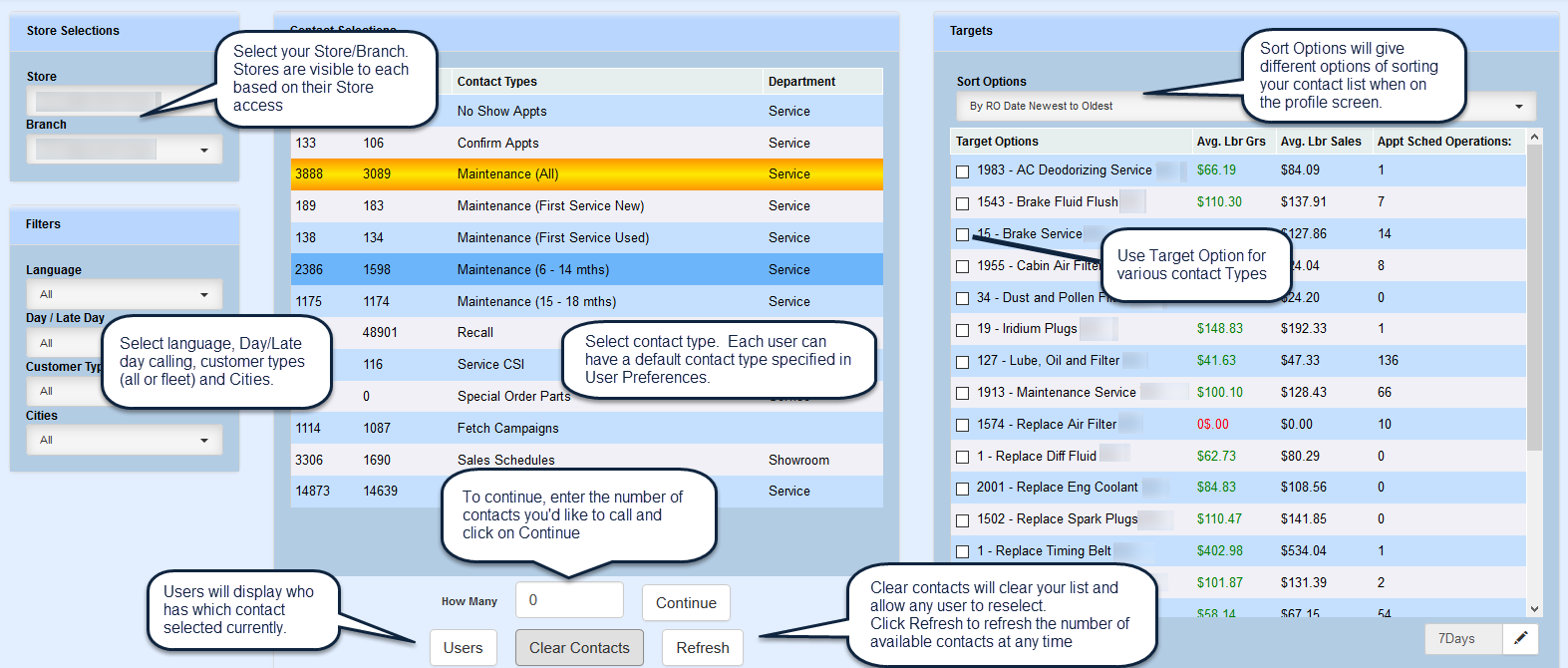Enable the Lube, Oil and Filter checkbox
This screenshot has height=668, width=1568.
click(962, 362)
